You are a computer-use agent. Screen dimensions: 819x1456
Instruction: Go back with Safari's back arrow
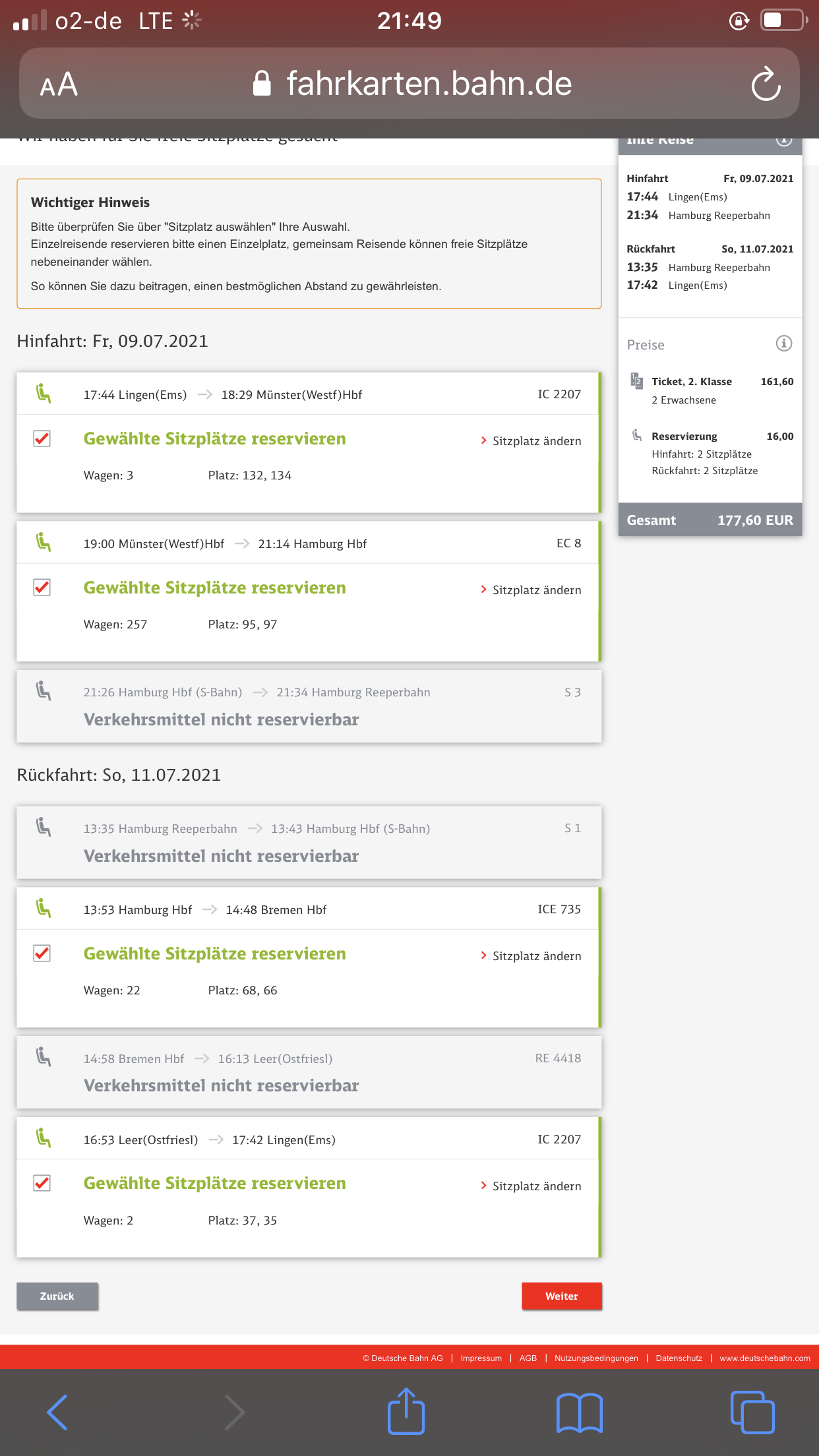coord(58,1412)
